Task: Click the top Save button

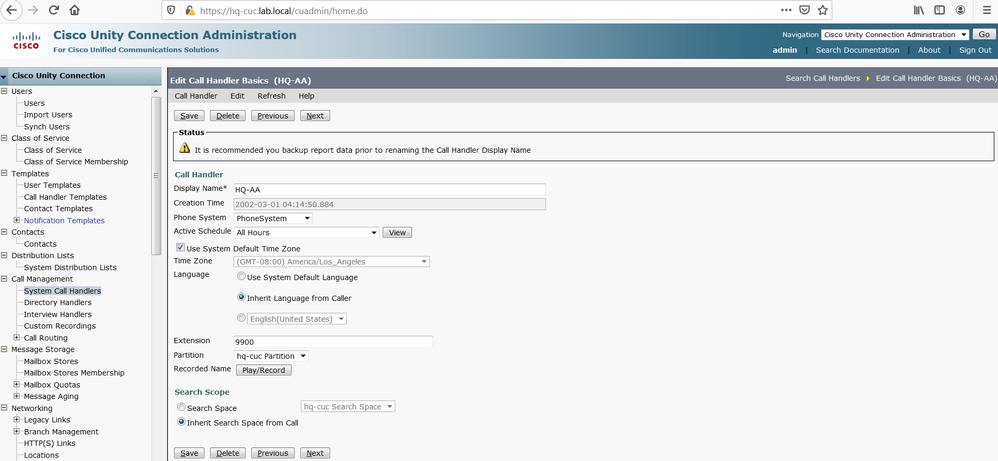Action: pos(189,116)
